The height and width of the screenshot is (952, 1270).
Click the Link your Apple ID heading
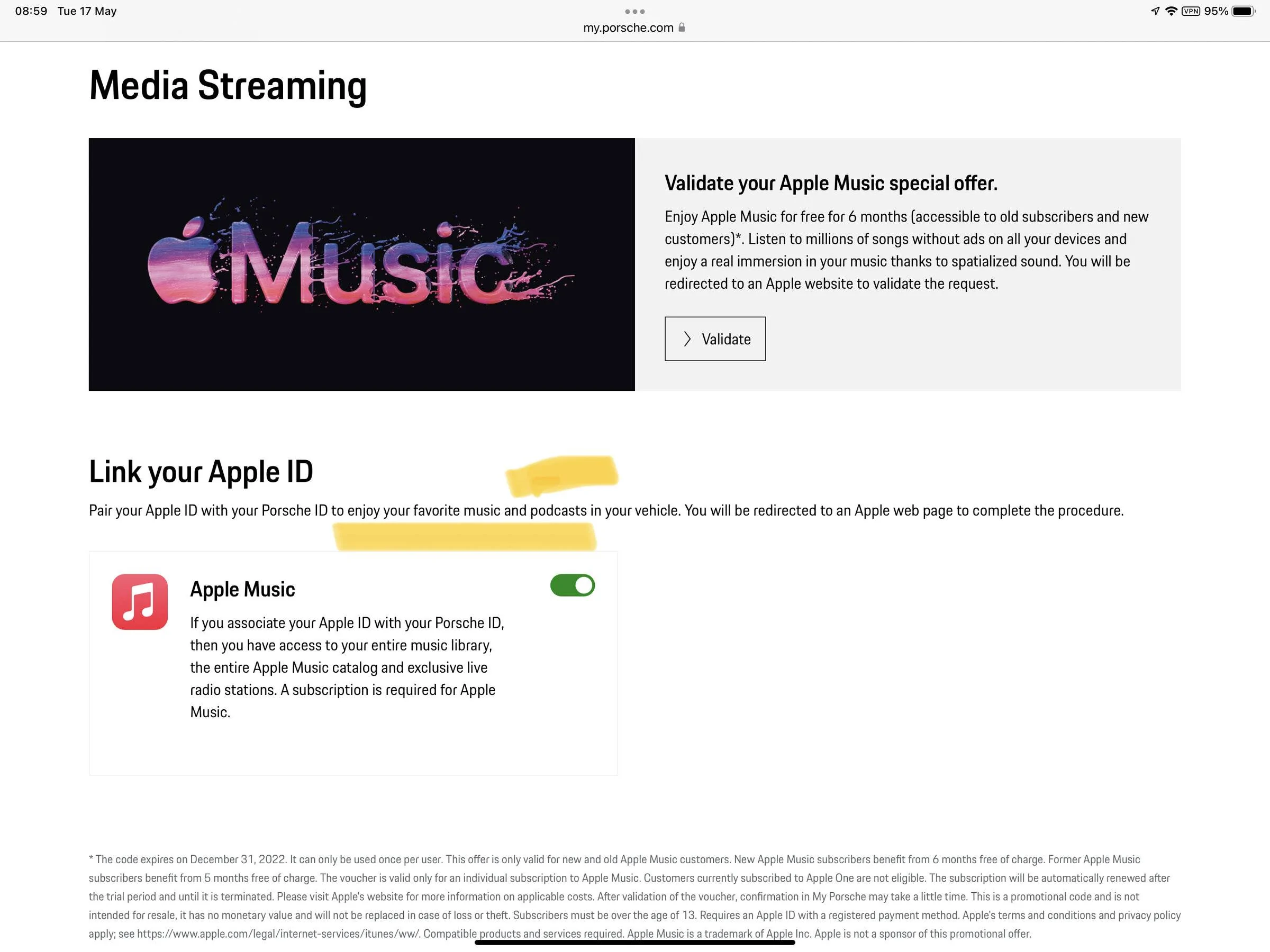[201, 472]
